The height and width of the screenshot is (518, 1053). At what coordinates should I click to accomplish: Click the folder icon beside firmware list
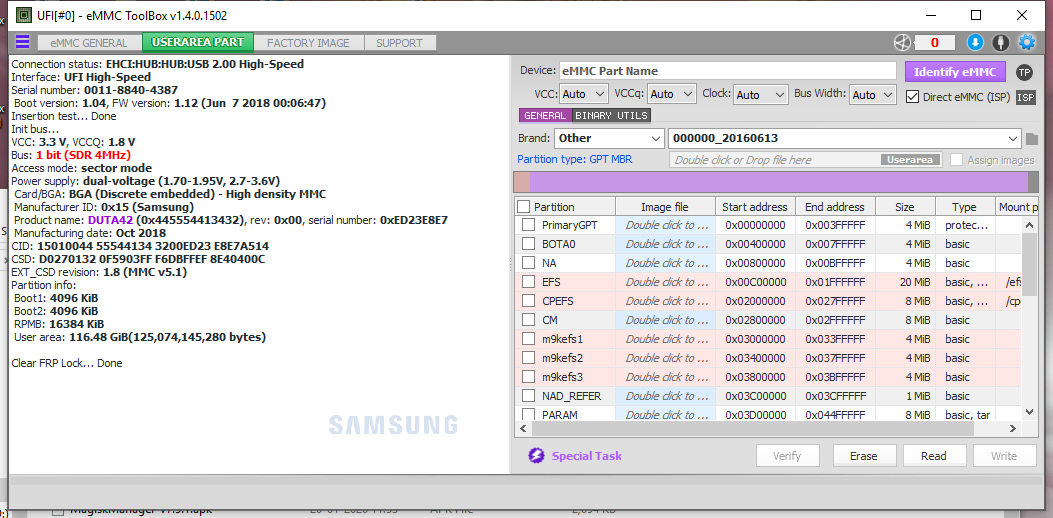click(1032, 139)
